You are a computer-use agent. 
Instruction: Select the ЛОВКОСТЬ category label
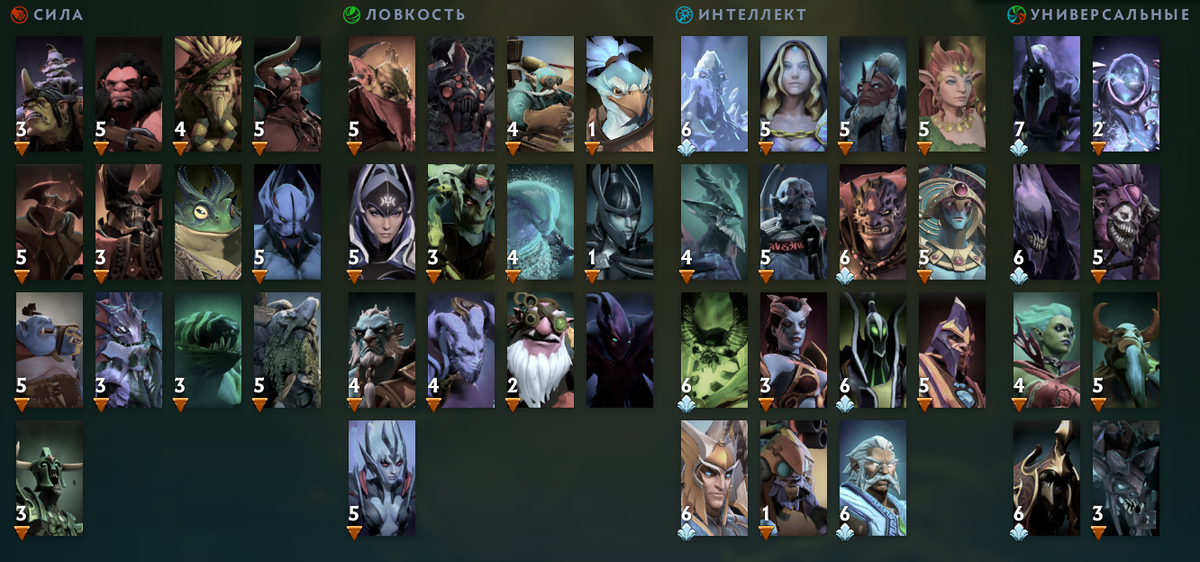coord(415,14)
